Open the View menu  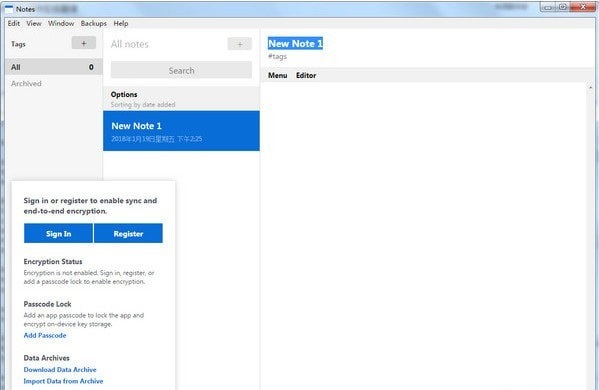click(x=34, y=23)
